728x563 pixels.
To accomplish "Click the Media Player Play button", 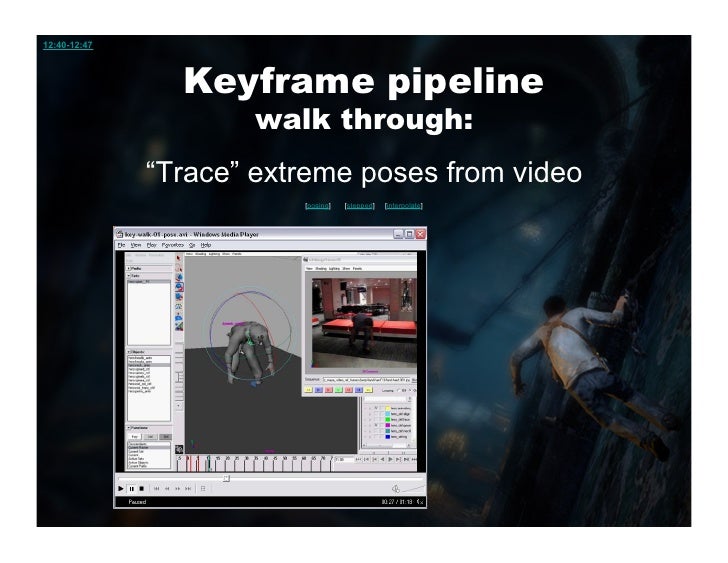I will (121, 488).
